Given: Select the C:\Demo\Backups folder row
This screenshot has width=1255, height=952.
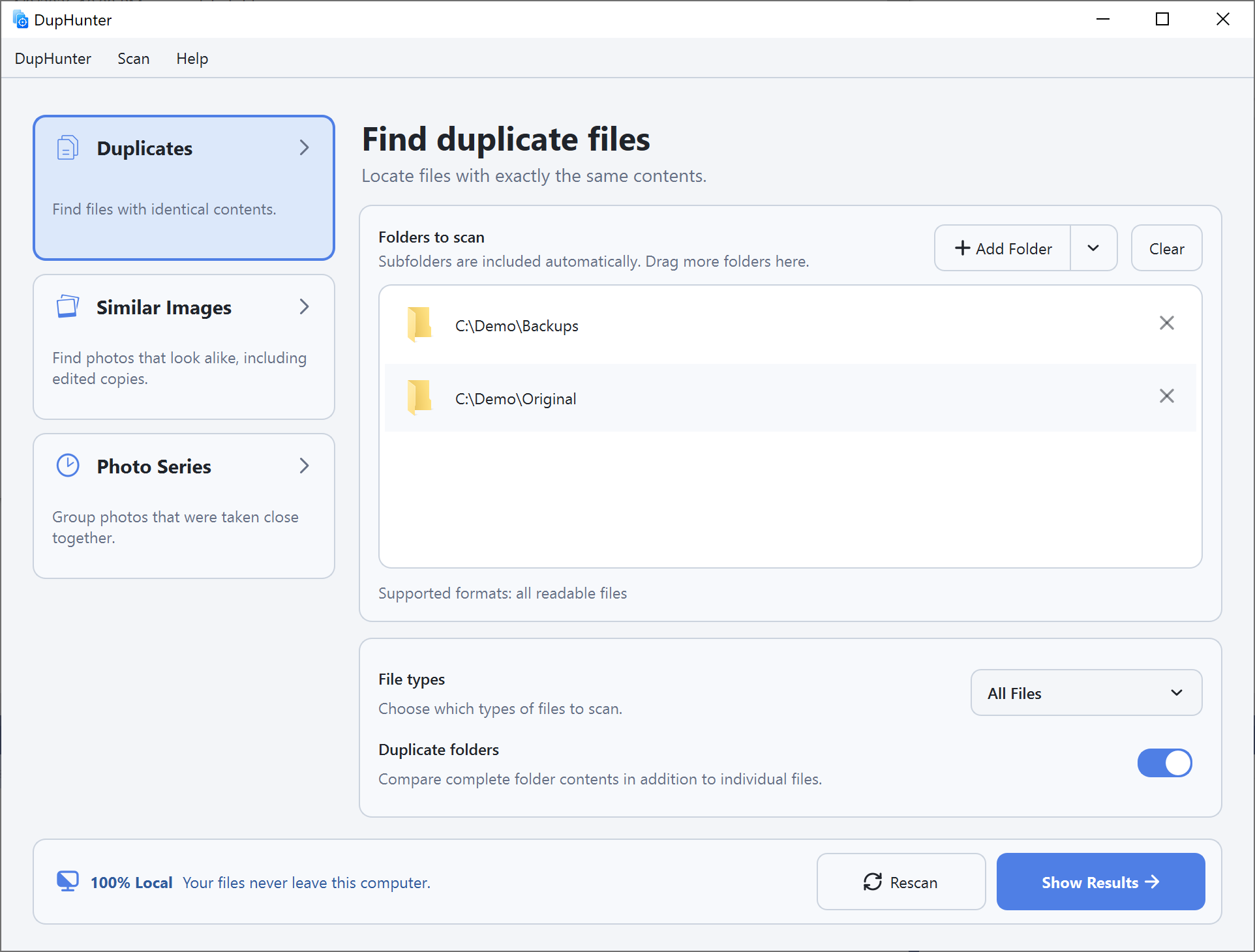Looking at the screenshot, I should tap(791, 325).
